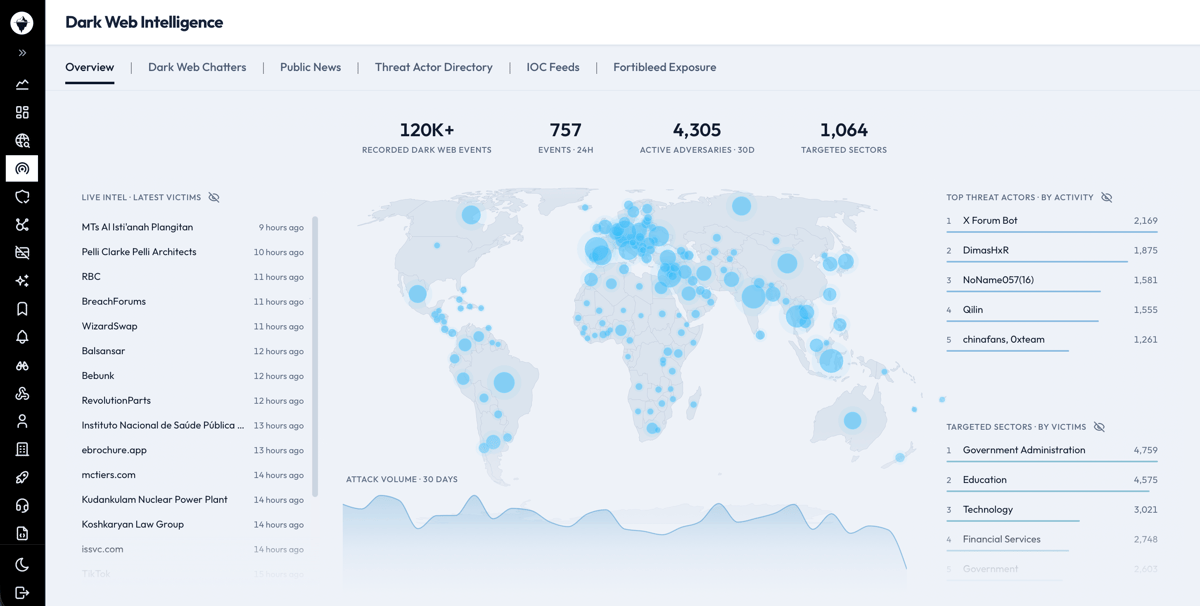Click the 120K+ recorded dark web events stat
Viewport: 1200px width, 606px height.
(427, 137)
